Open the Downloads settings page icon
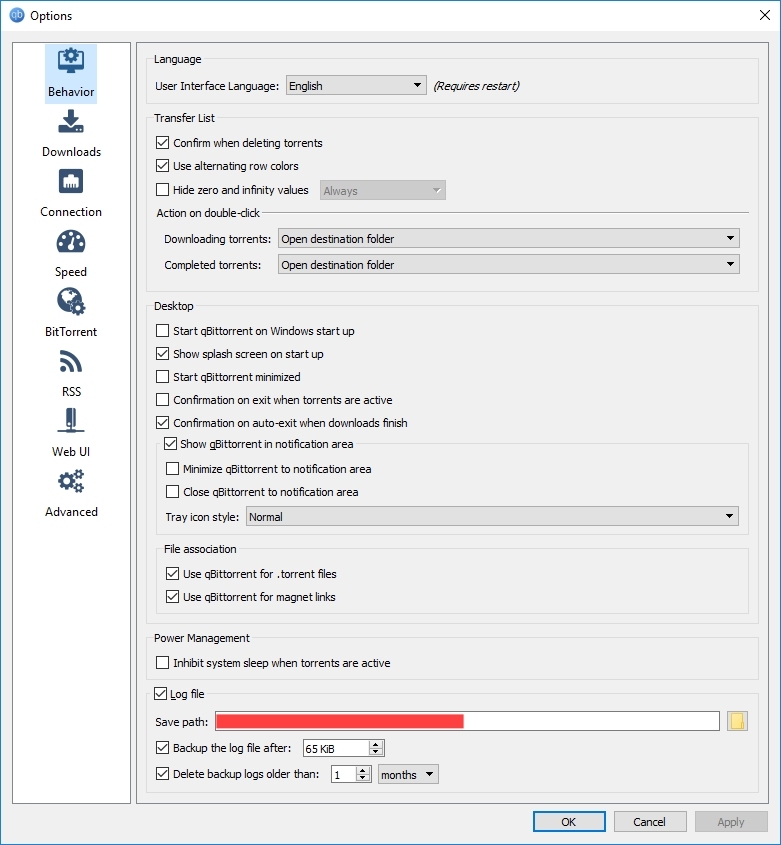The width and height of the screenshot is (781, 845). [71, 121]
